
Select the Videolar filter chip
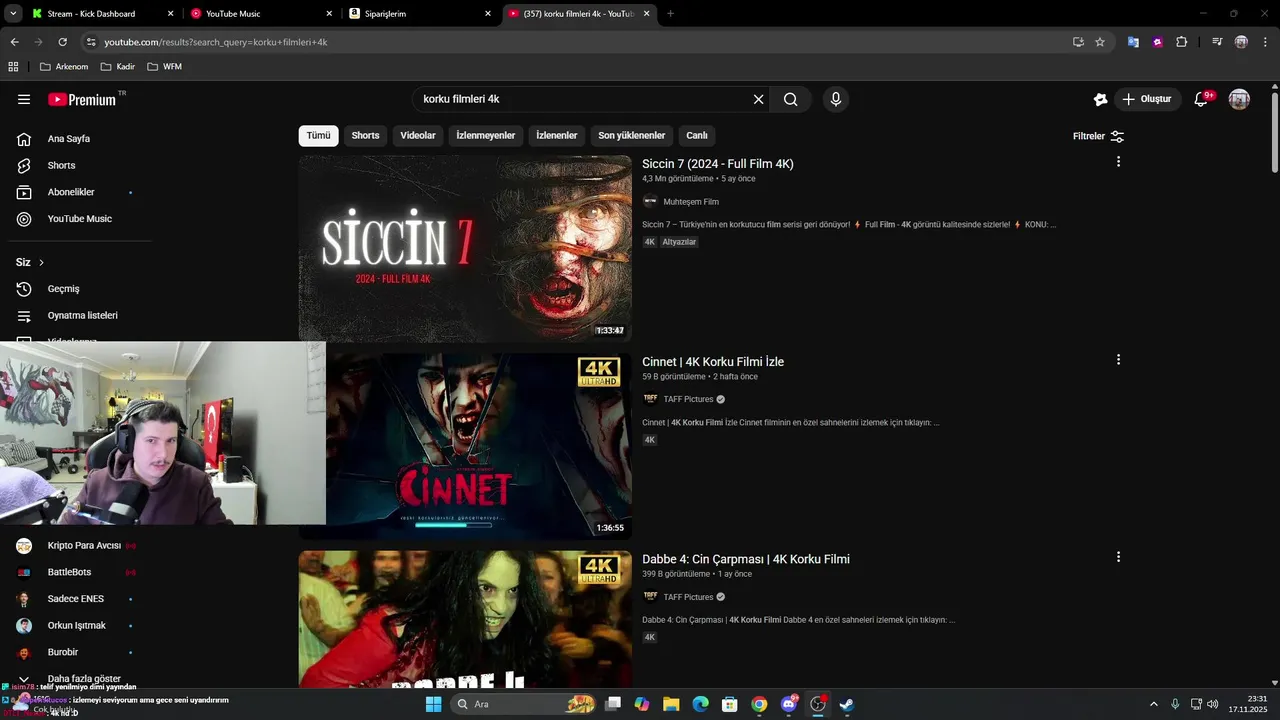(418, 135)
